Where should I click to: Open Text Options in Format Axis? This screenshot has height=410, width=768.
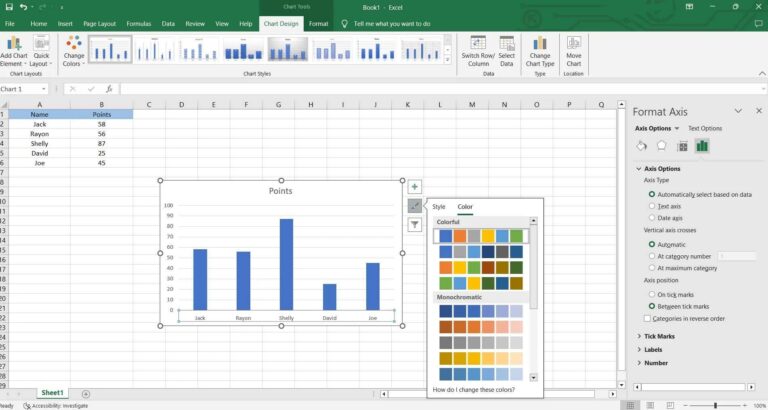(705, 128)
